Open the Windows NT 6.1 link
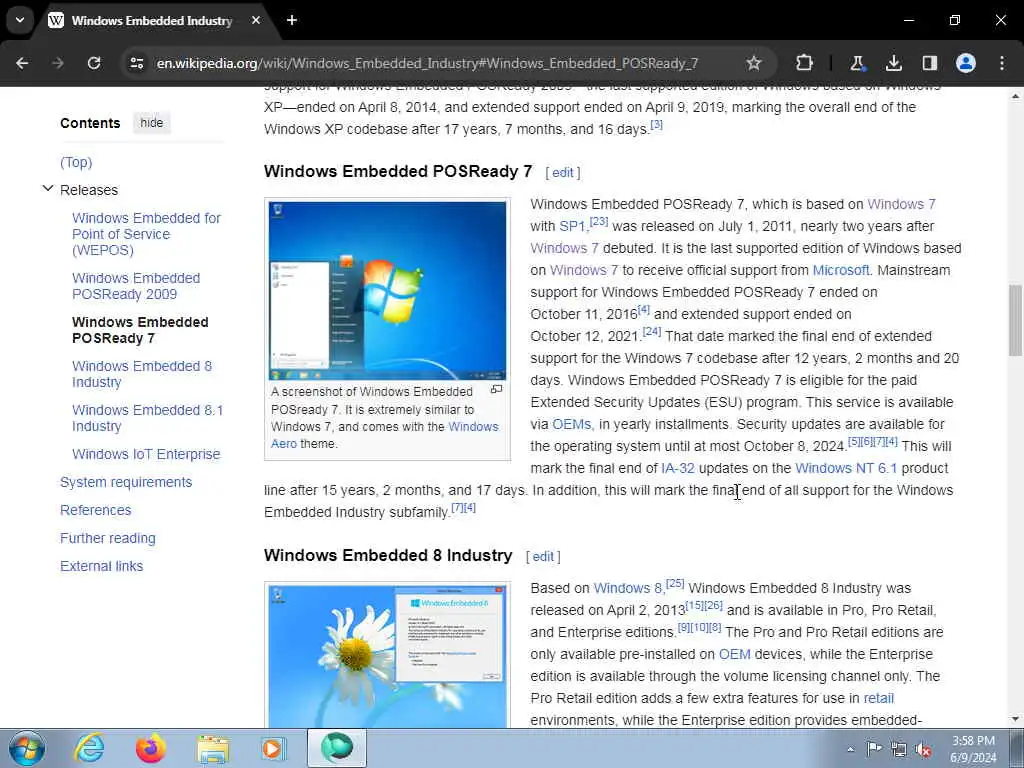 [x=846, y=468]
